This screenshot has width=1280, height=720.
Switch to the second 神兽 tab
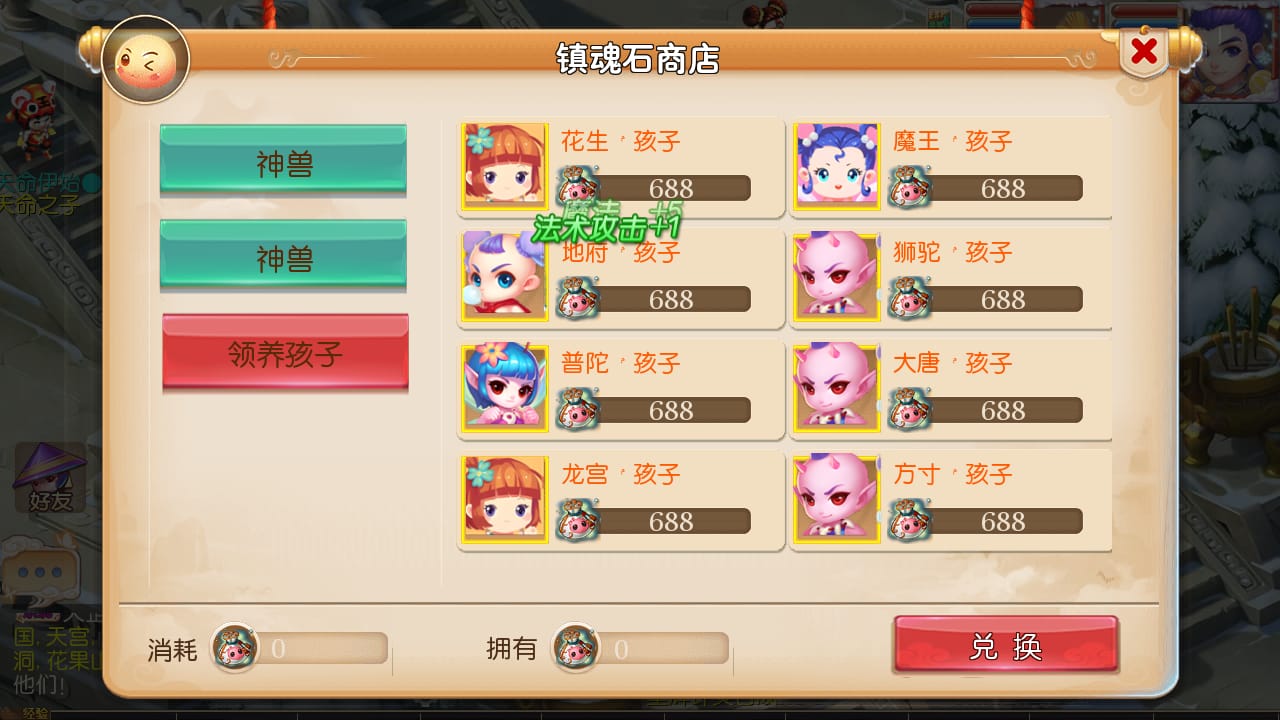point(283,256)
